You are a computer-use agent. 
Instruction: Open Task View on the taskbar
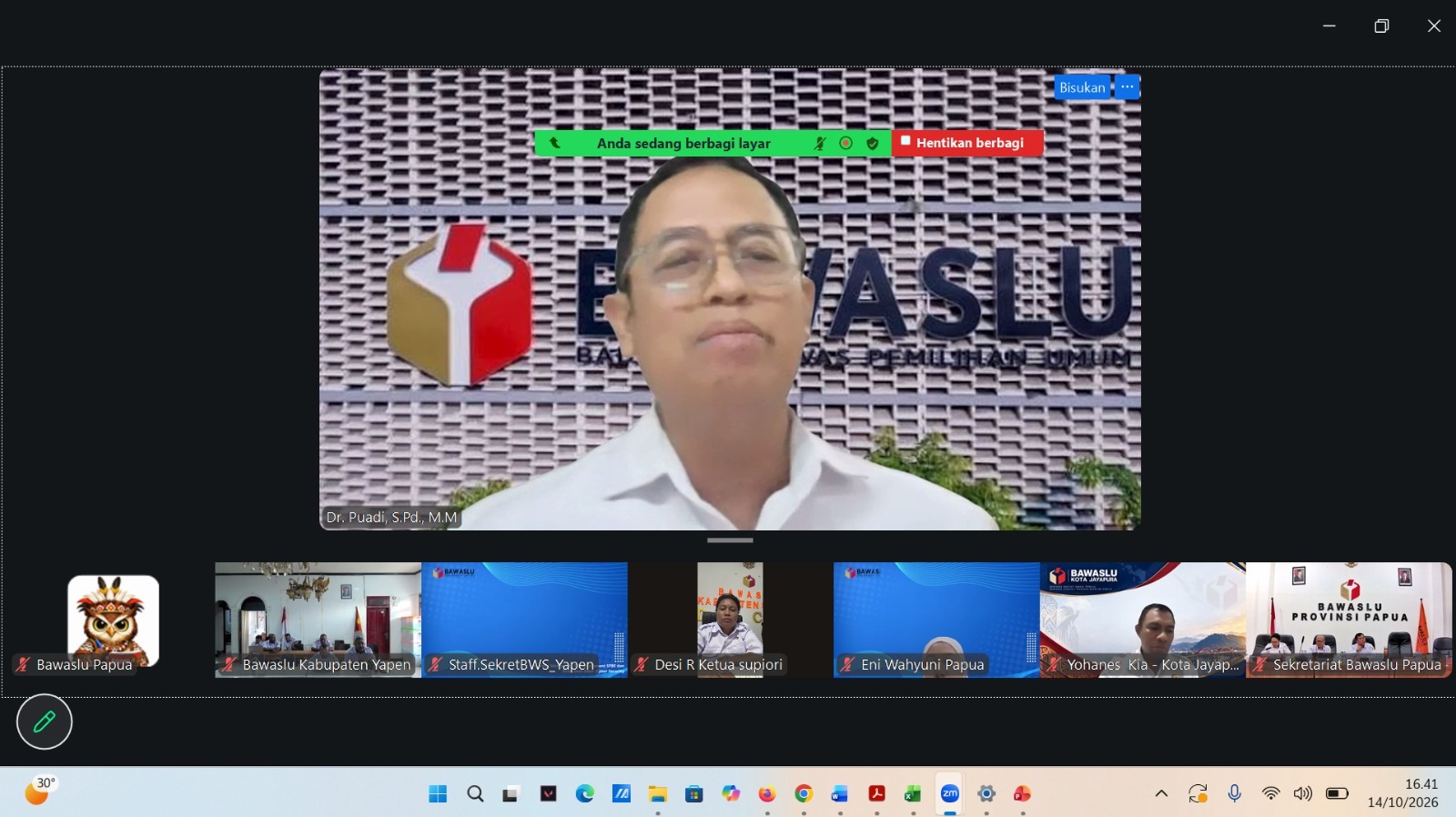click(511, 793)
